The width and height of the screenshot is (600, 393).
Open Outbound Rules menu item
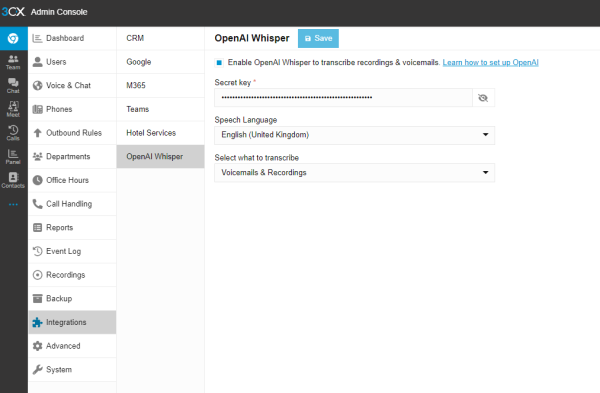[x=72, y=133]
